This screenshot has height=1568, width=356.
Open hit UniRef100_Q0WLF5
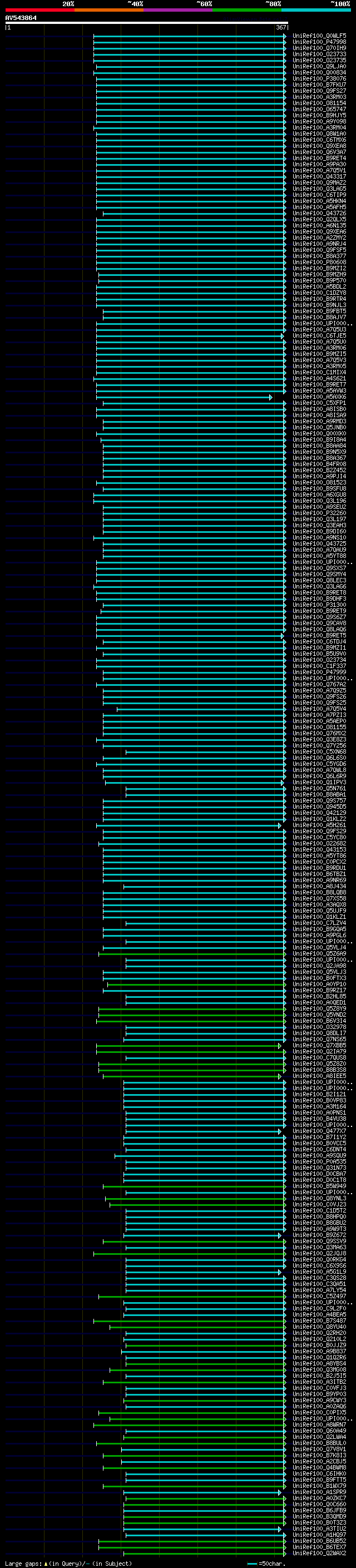[319, 36]
